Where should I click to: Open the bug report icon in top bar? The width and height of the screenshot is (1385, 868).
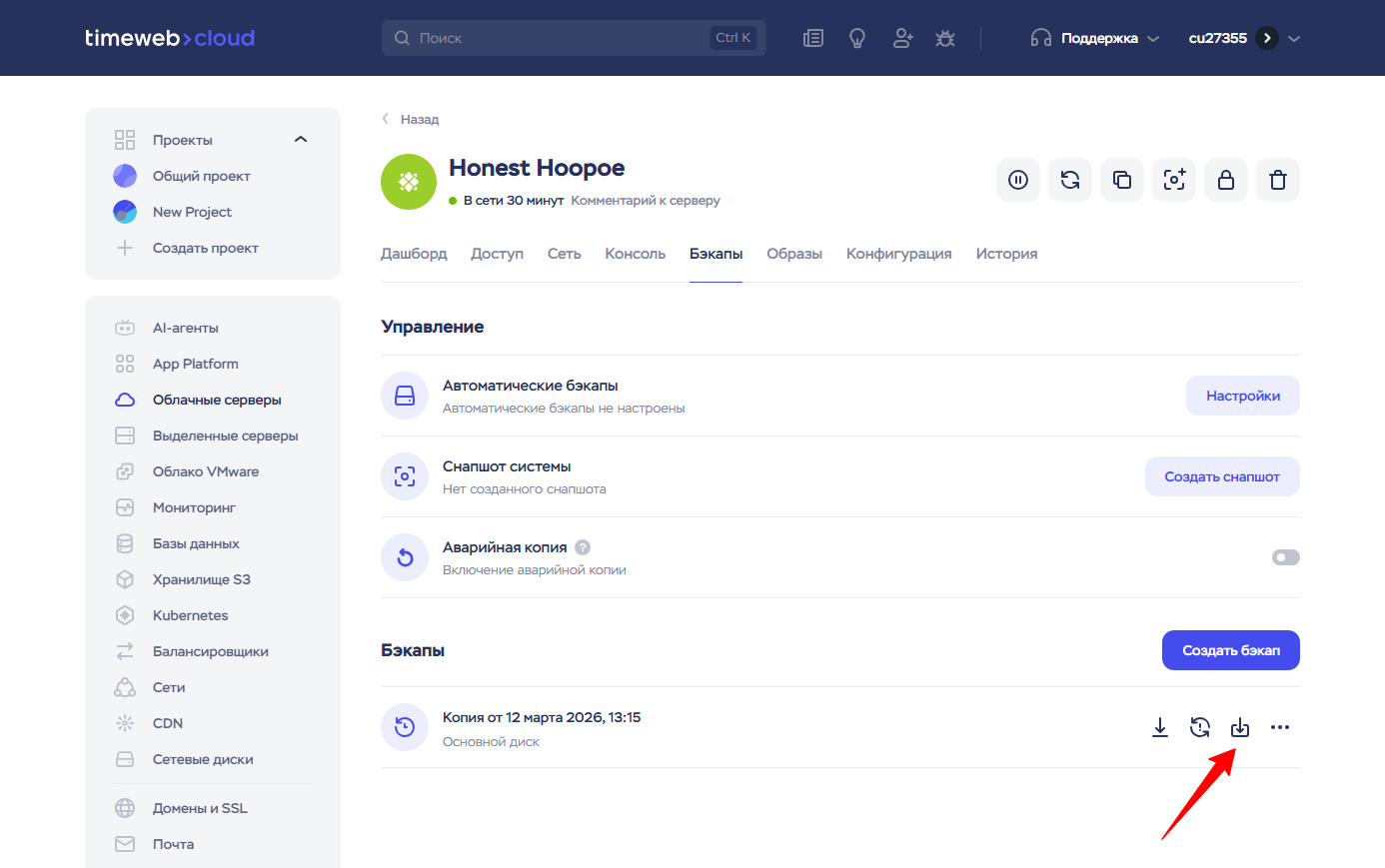click(944, 38)
